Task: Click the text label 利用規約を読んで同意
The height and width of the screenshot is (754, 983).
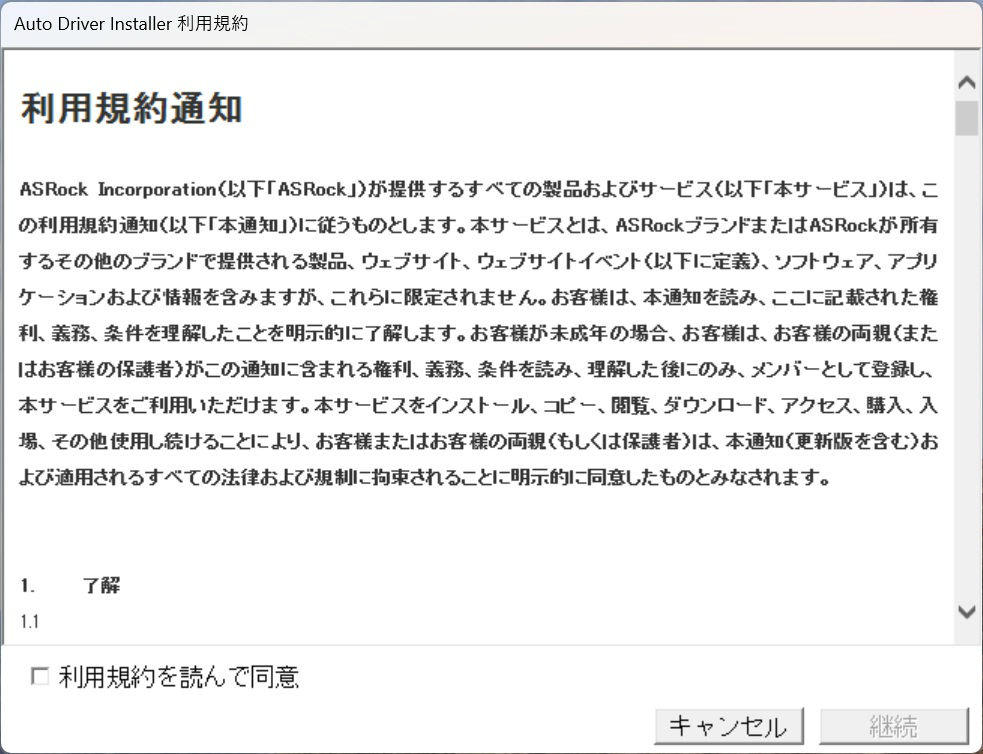Action: point(179,677)
